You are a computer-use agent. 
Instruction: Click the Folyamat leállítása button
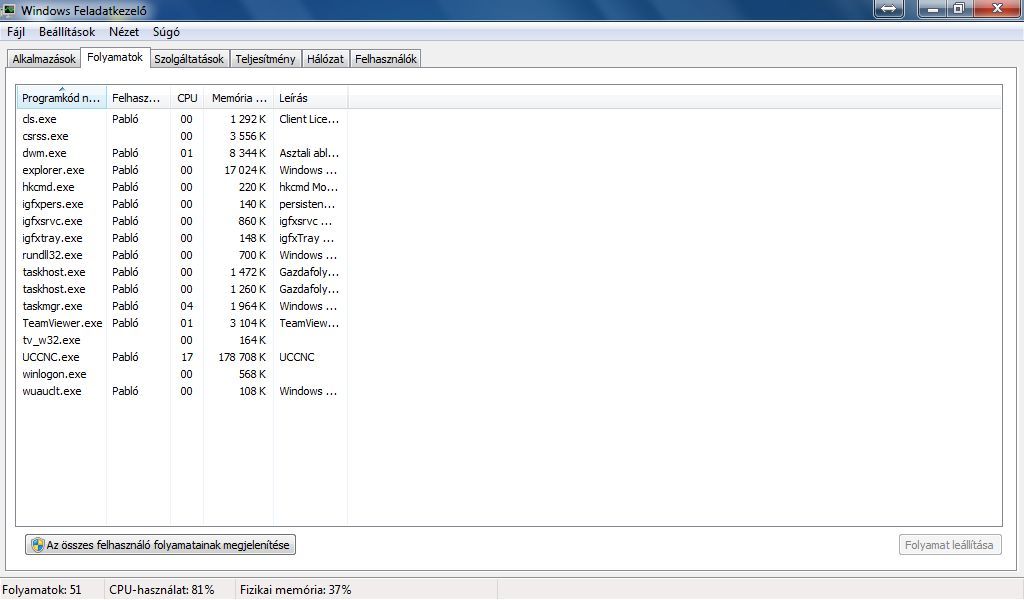pos(949,545)
